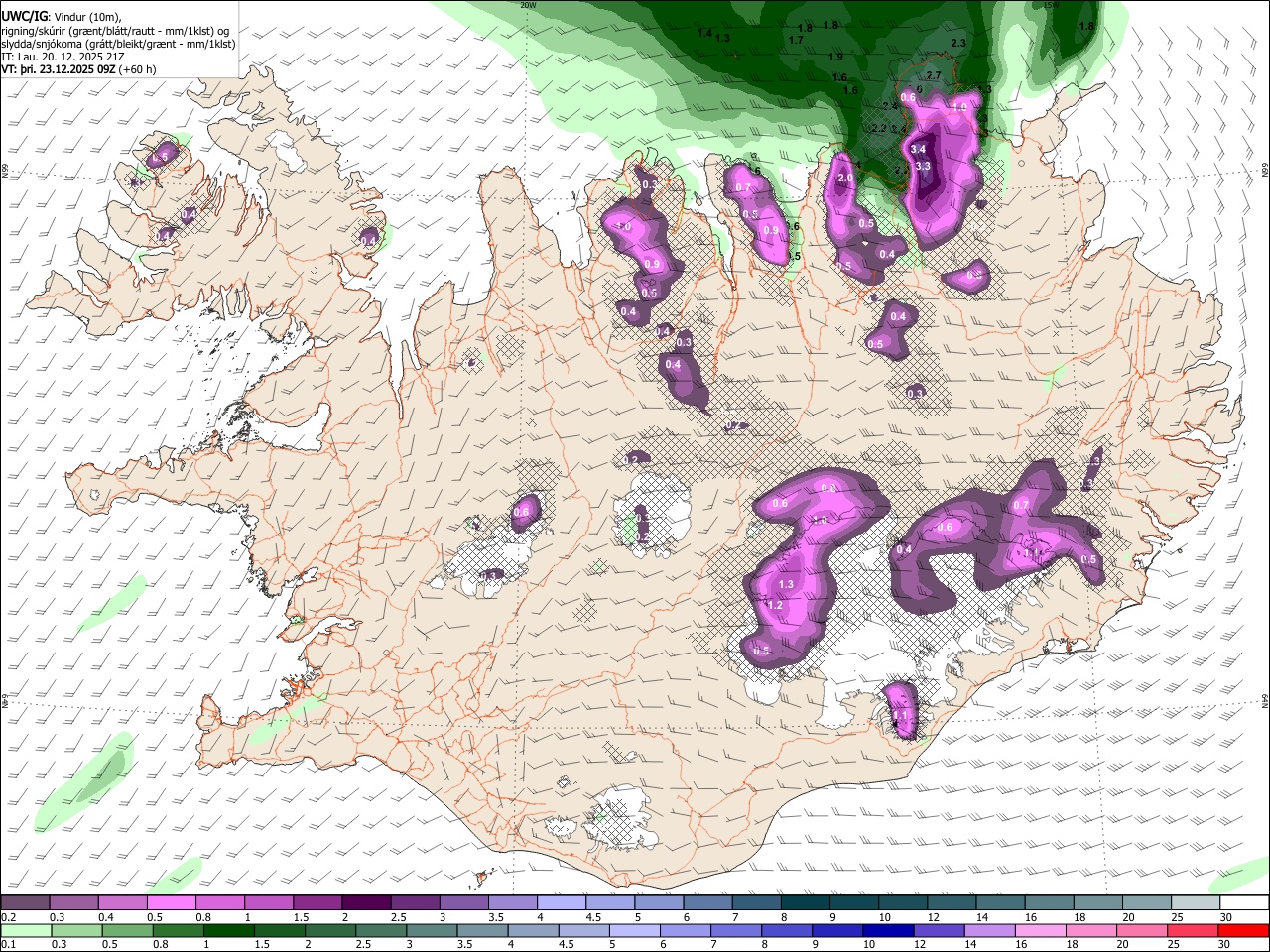Select the dark purple 0.2 swatch in the upper legend
The image size is (1270, 952).
click(25, 902)
